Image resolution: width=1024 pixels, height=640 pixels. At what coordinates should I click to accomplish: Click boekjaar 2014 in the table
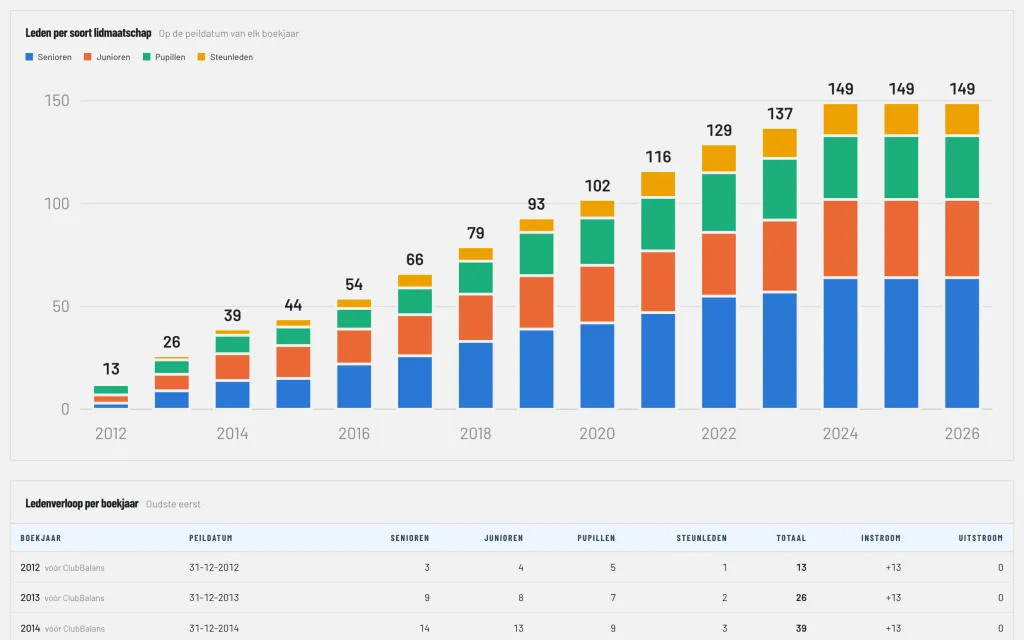30,628
